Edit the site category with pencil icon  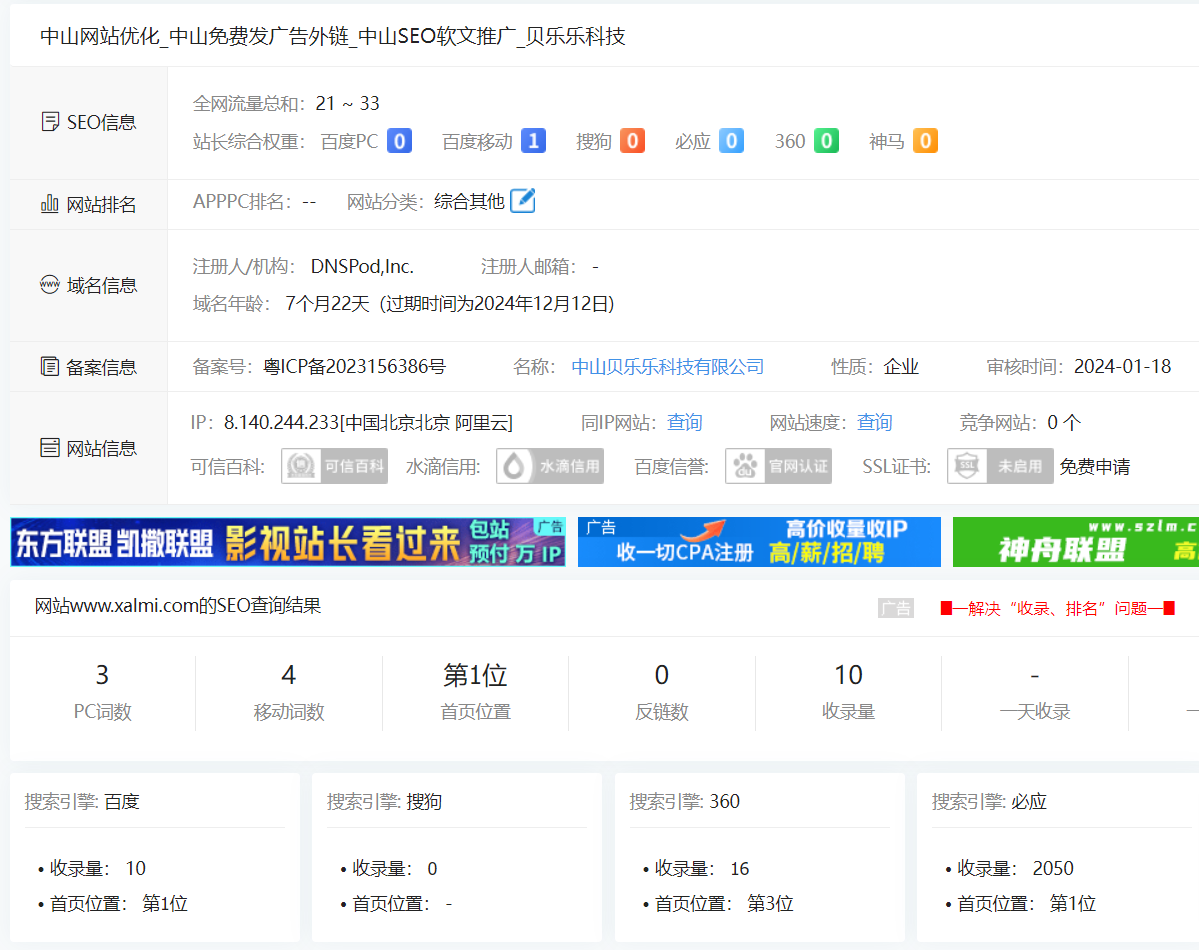pyautogui.click(x=522, y=201)
